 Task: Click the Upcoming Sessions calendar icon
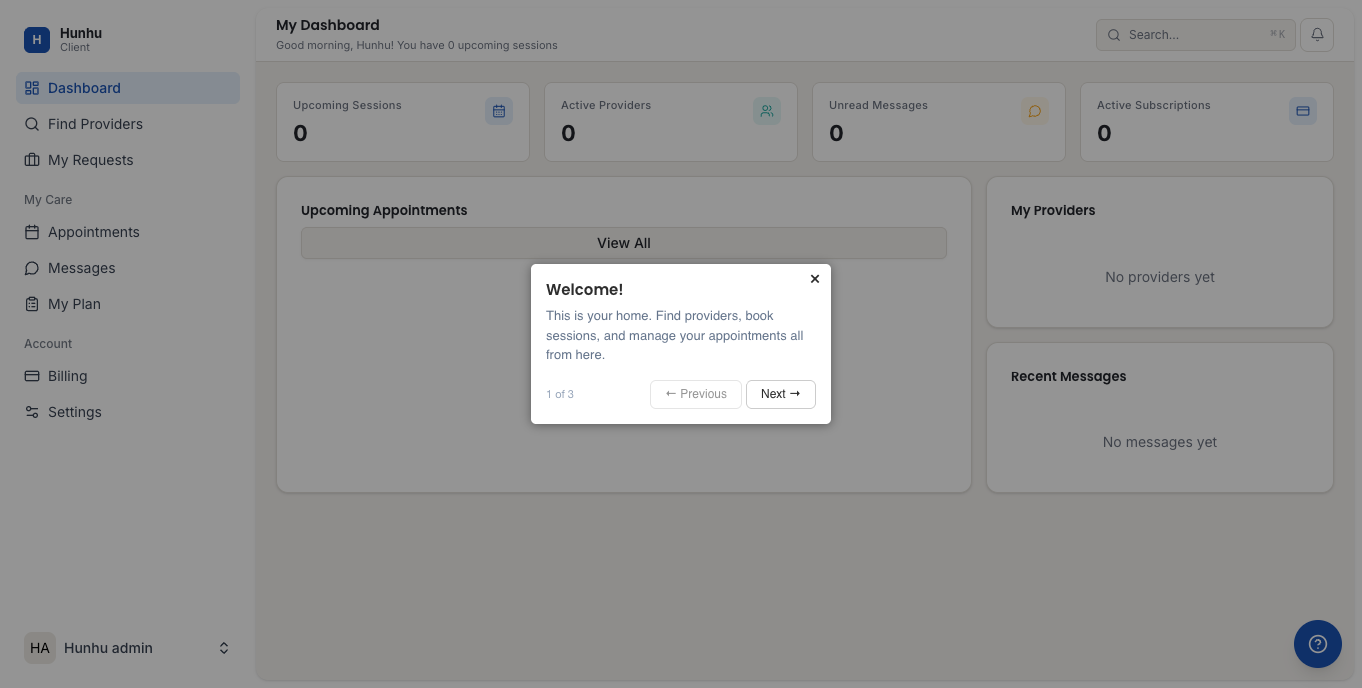499,111
